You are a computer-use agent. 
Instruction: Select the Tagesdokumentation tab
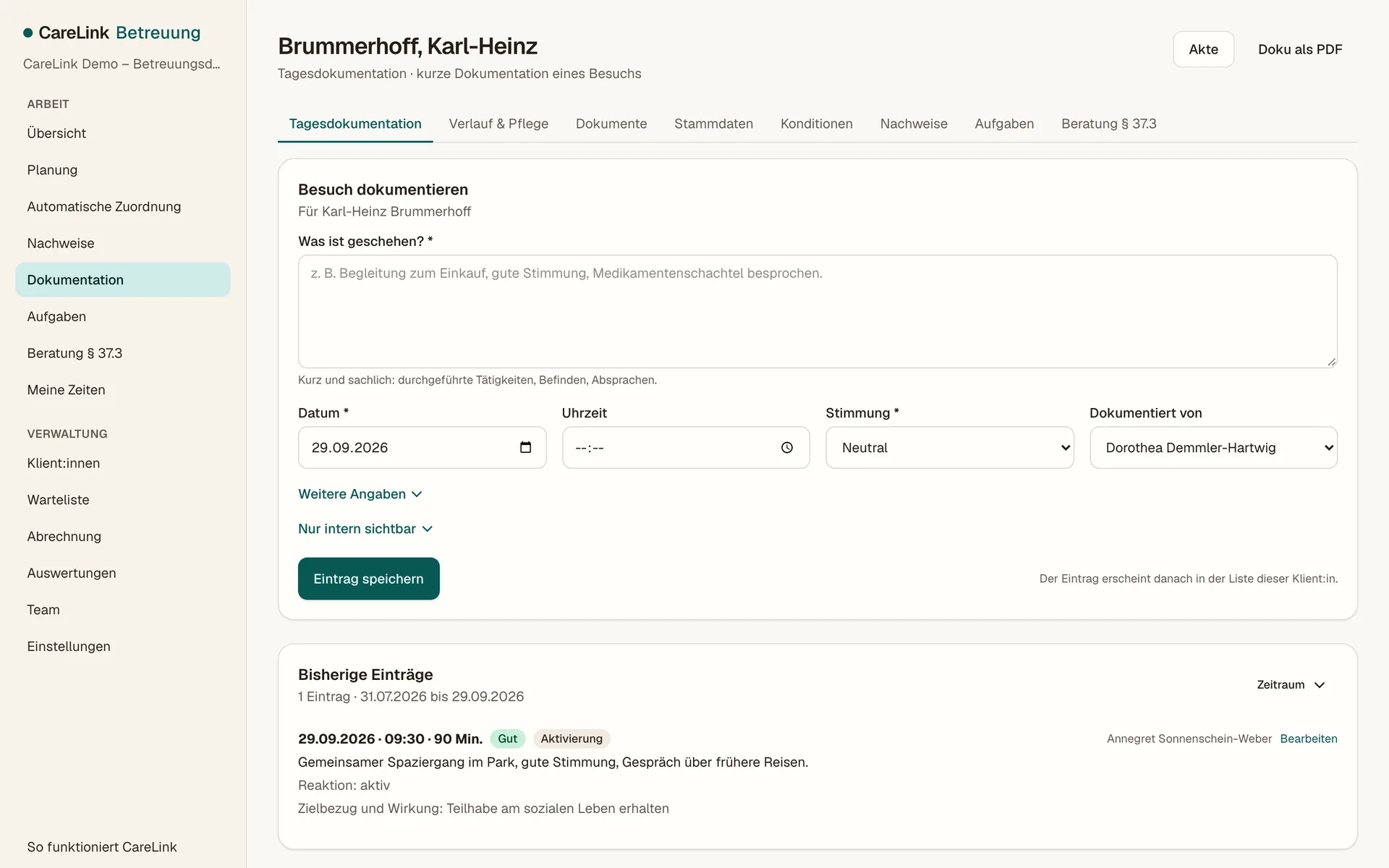pyautogui.click(x=355, y=124)
